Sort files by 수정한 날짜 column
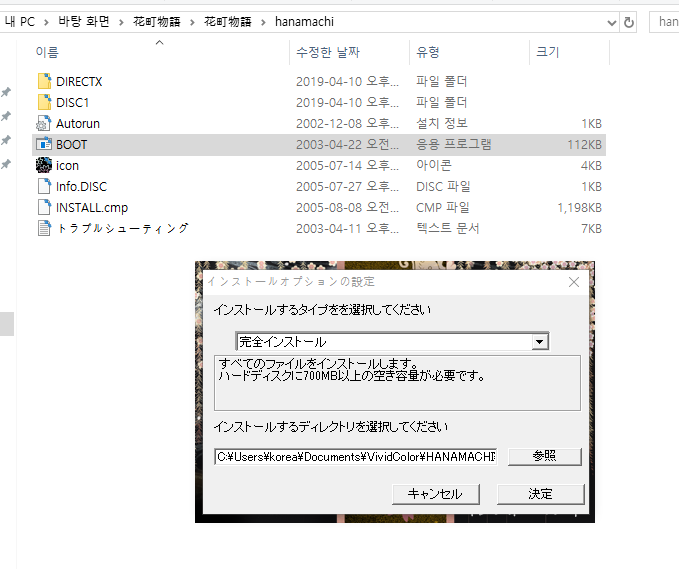This screenshot has width=679, height=569. pos(328,52)
